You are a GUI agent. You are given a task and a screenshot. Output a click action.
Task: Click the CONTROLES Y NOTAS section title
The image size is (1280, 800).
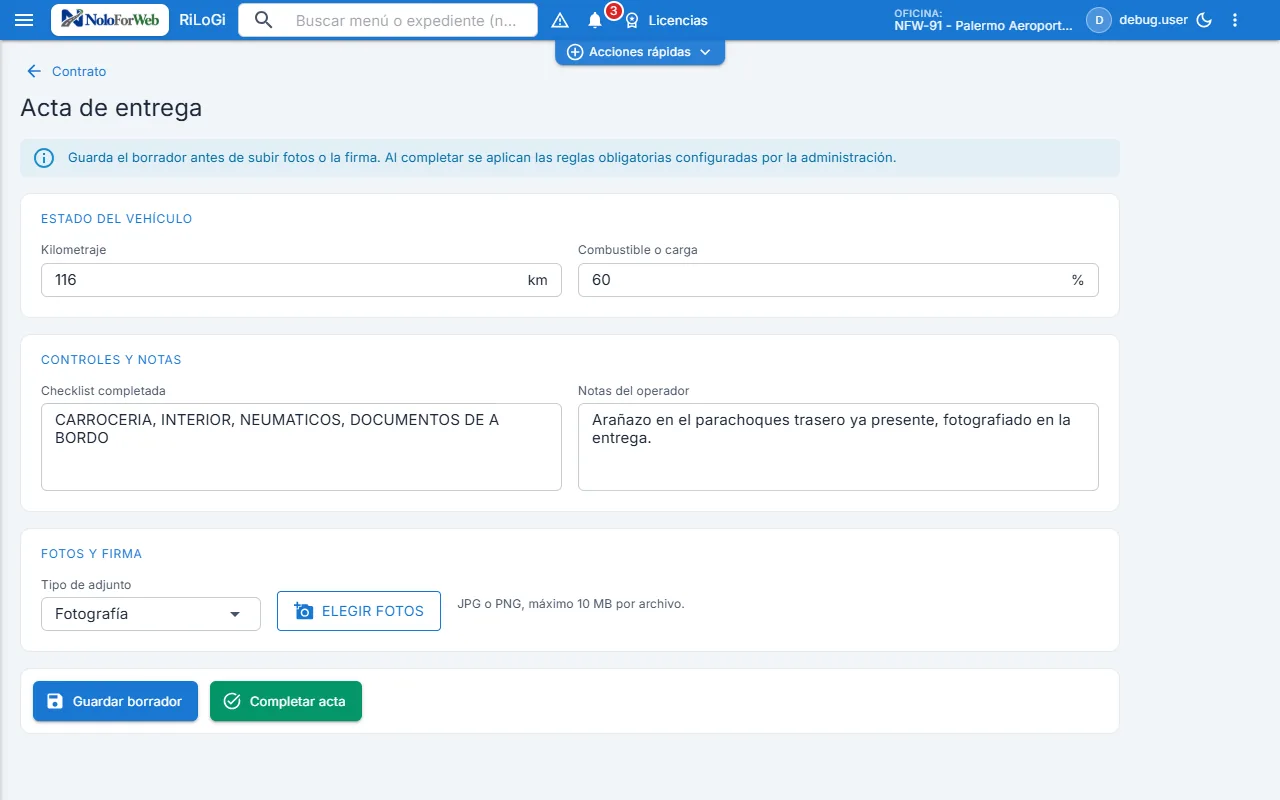coord(111,360)
